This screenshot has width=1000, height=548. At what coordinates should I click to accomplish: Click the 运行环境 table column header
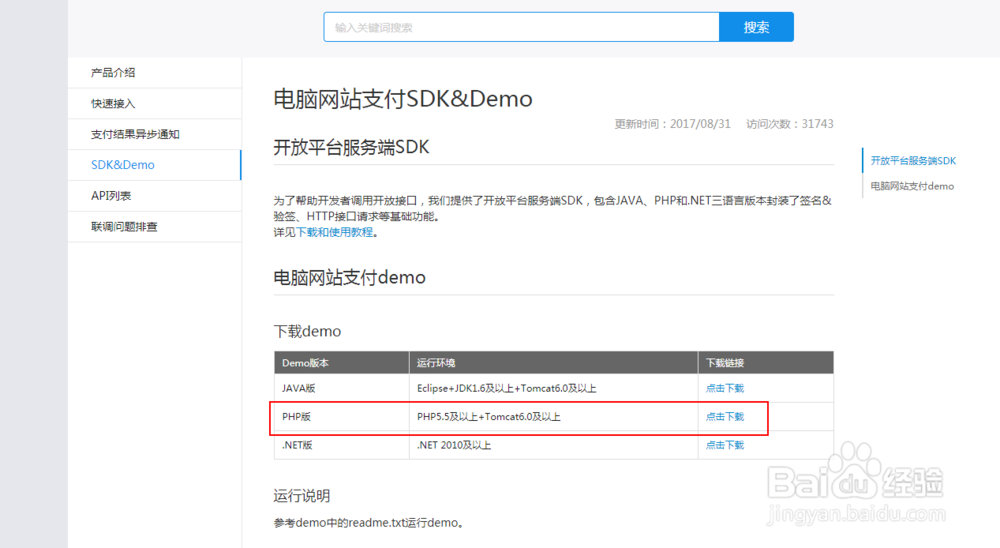click(x=436, y=363)
